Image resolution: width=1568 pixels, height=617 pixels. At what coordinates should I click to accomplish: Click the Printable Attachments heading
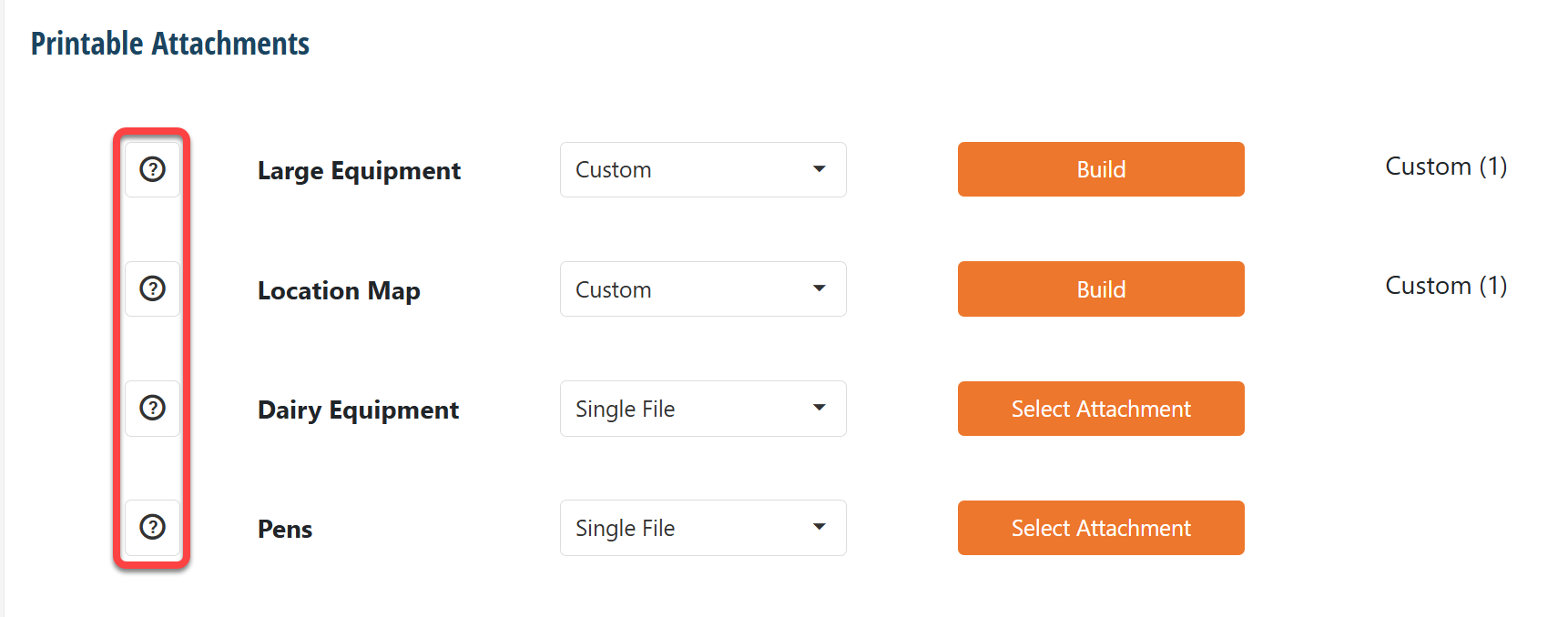coord(170,44)
